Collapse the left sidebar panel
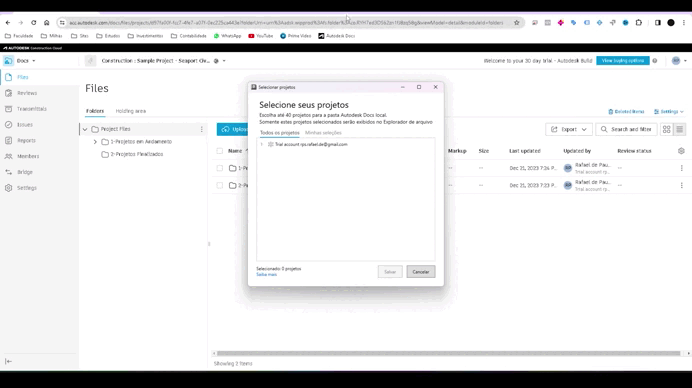692x388 pixels. (8, 361)
